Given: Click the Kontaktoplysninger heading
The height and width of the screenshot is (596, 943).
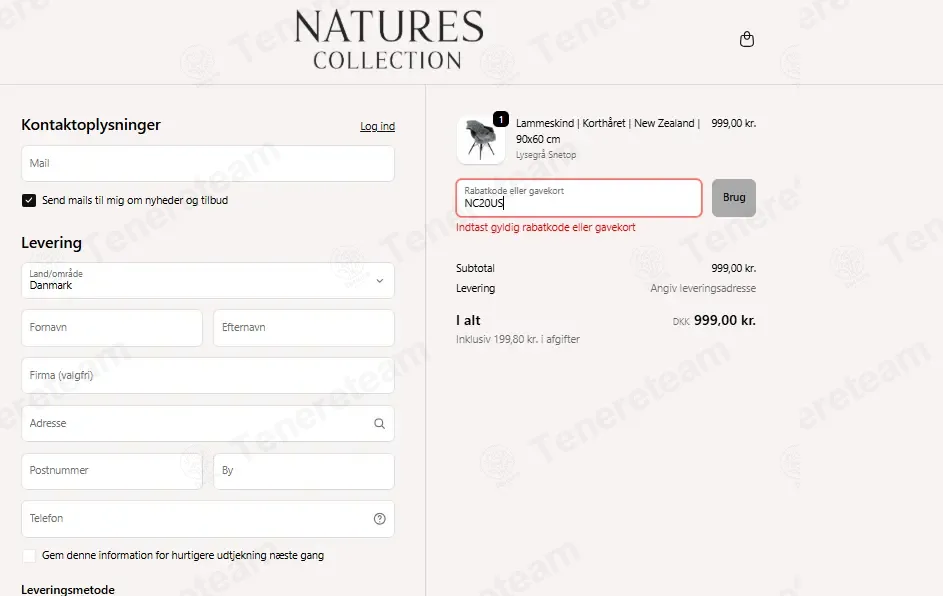Looking at the screenshot, I should tap(91, 125).
